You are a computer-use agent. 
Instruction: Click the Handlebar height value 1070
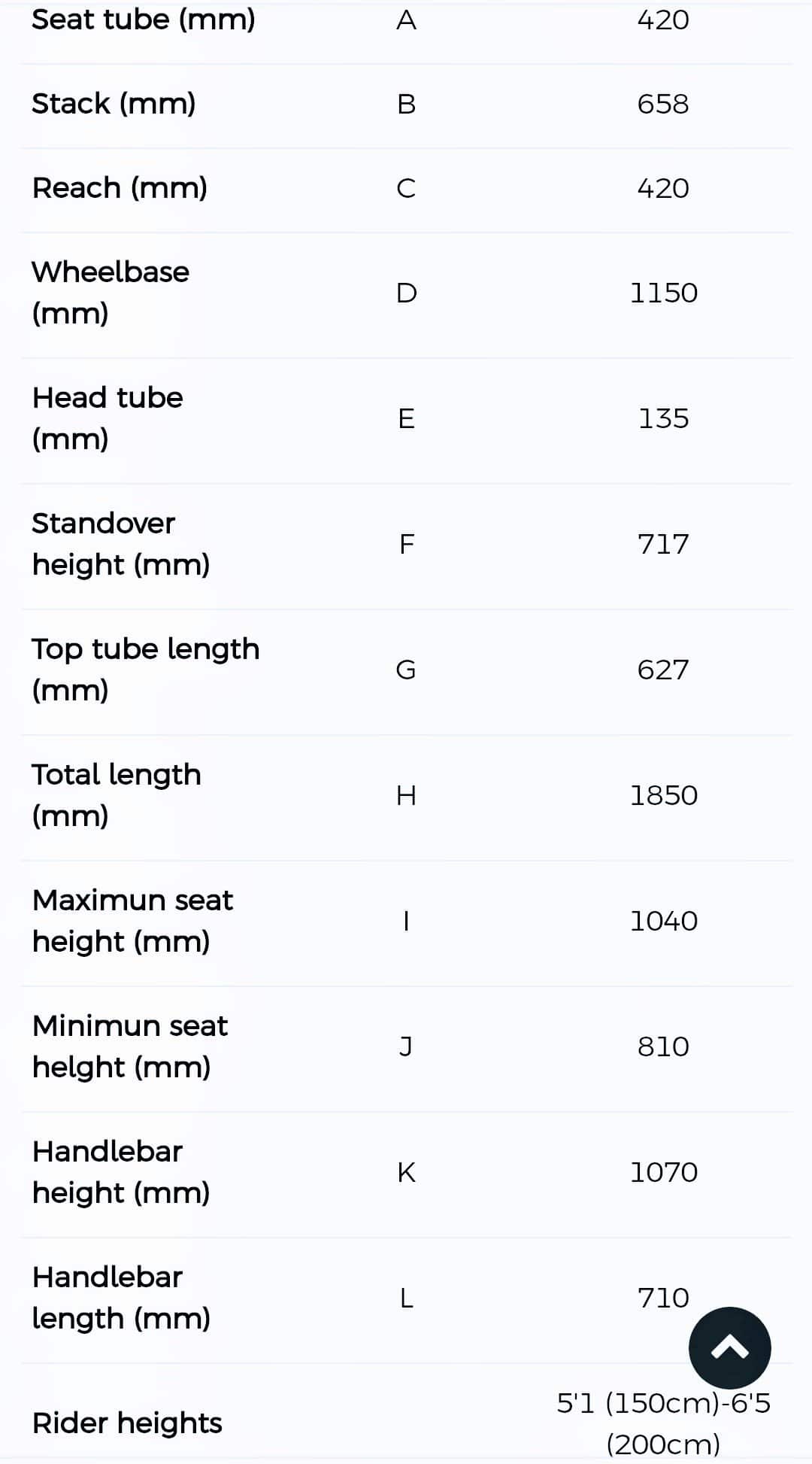tap(663, 1172)
